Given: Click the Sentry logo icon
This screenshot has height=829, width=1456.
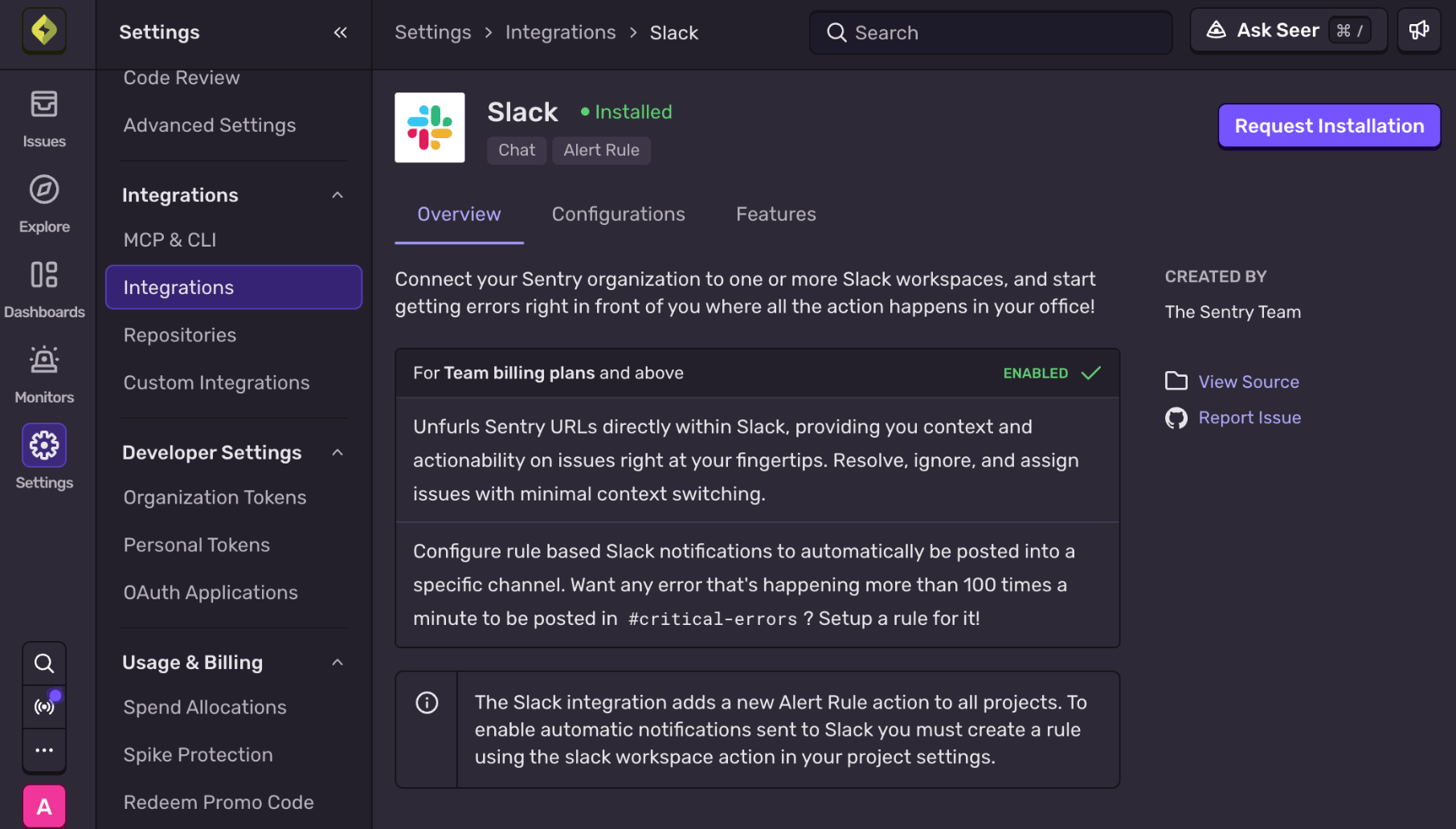Looking at the screenshot, I should point(44,31).
